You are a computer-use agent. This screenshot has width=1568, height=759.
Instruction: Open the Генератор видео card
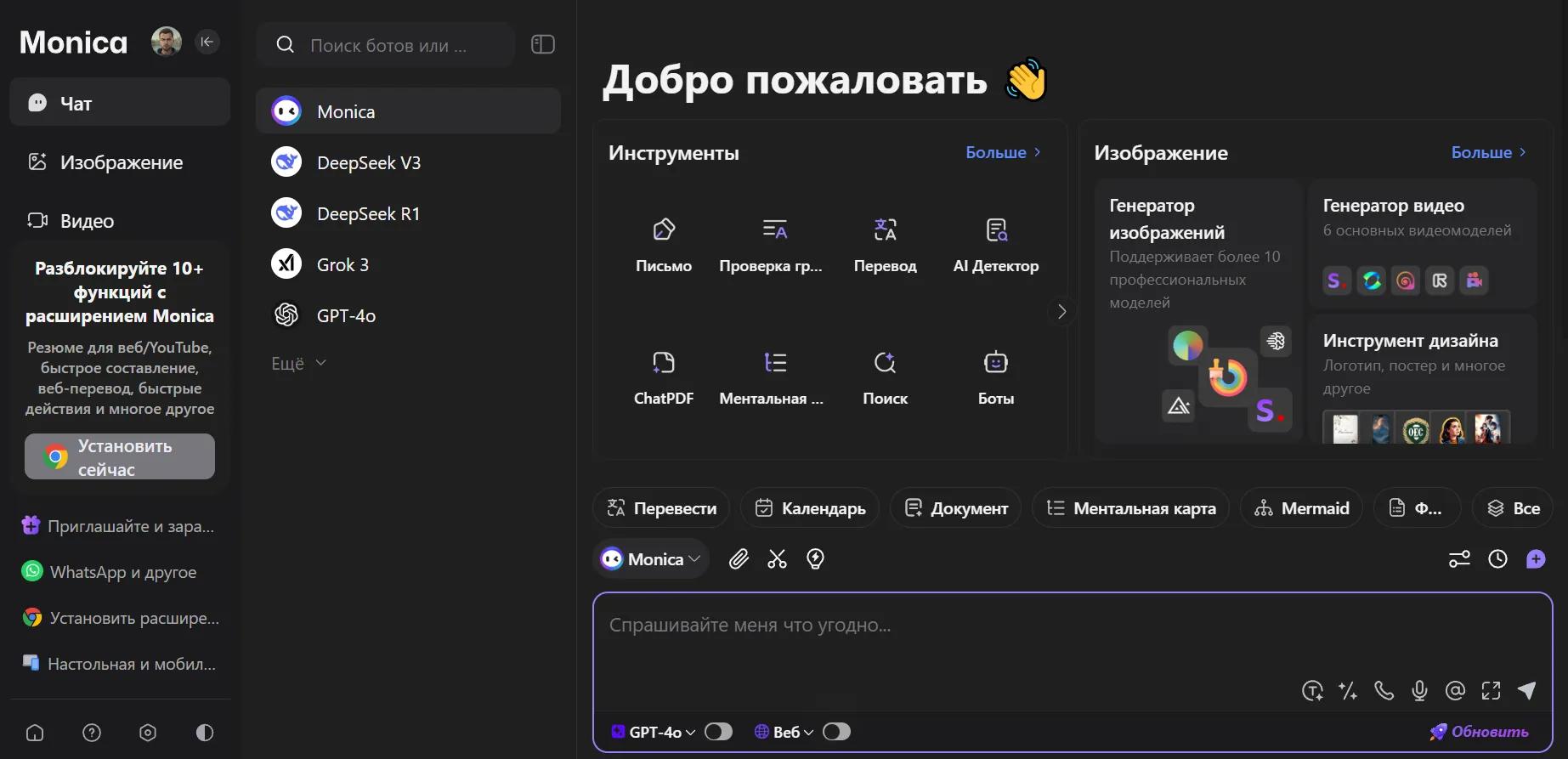click(1422, 242)
